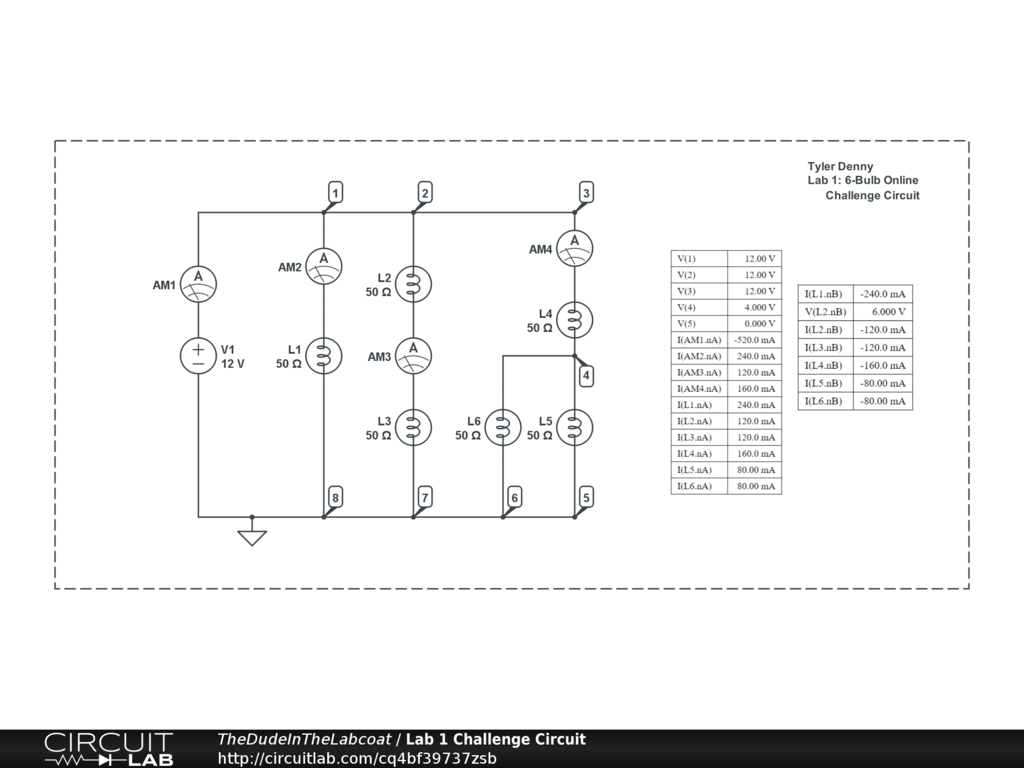Click the AM3 ammeter symbol
The width and height of the screenshot is (1024, 768).
412,355
